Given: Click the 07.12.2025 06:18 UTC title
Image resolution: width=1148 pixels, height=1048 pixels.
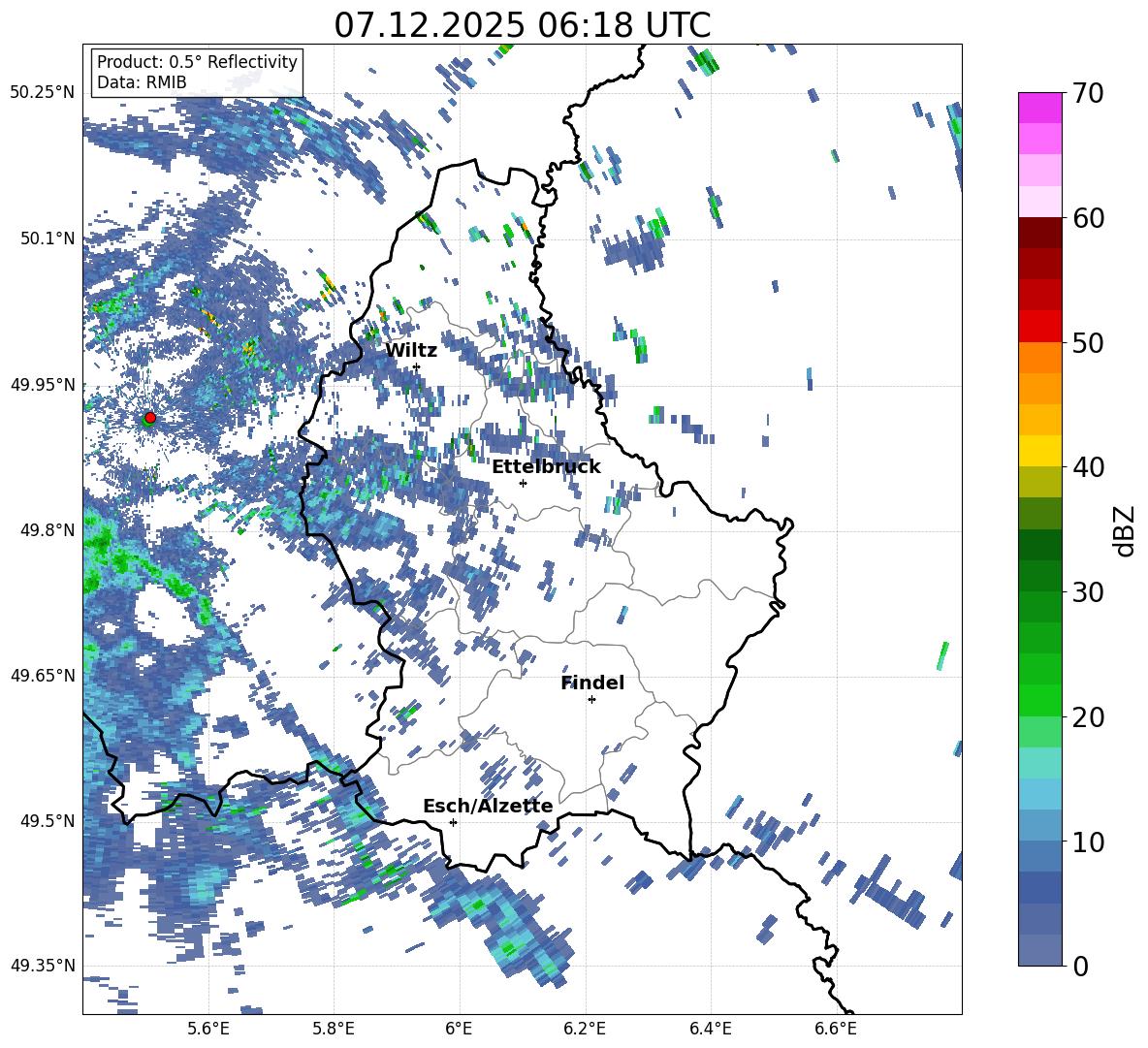Looking at the screenshot, I should coord(522,25).
